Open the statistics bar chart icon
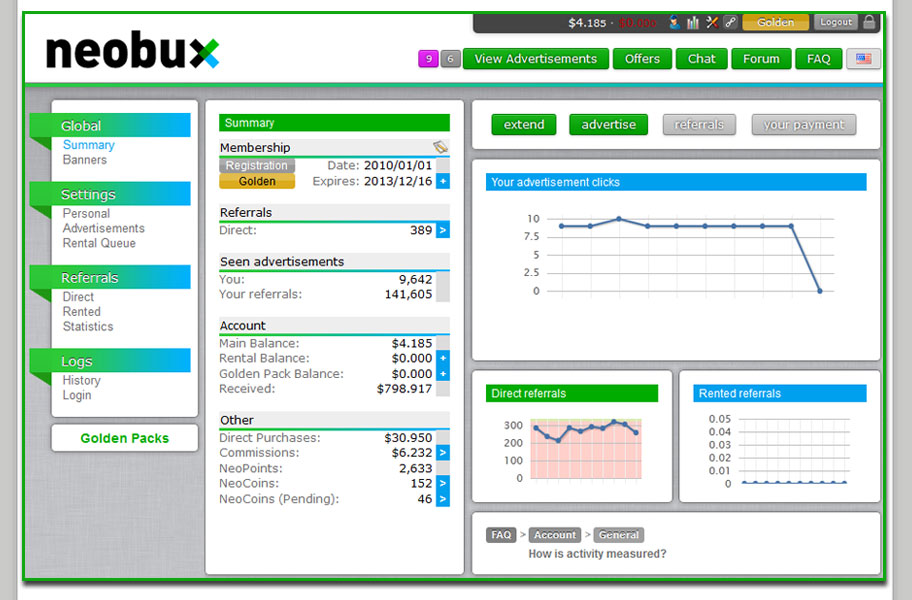This screenshot has width=912, height=600. coord(693,23)
